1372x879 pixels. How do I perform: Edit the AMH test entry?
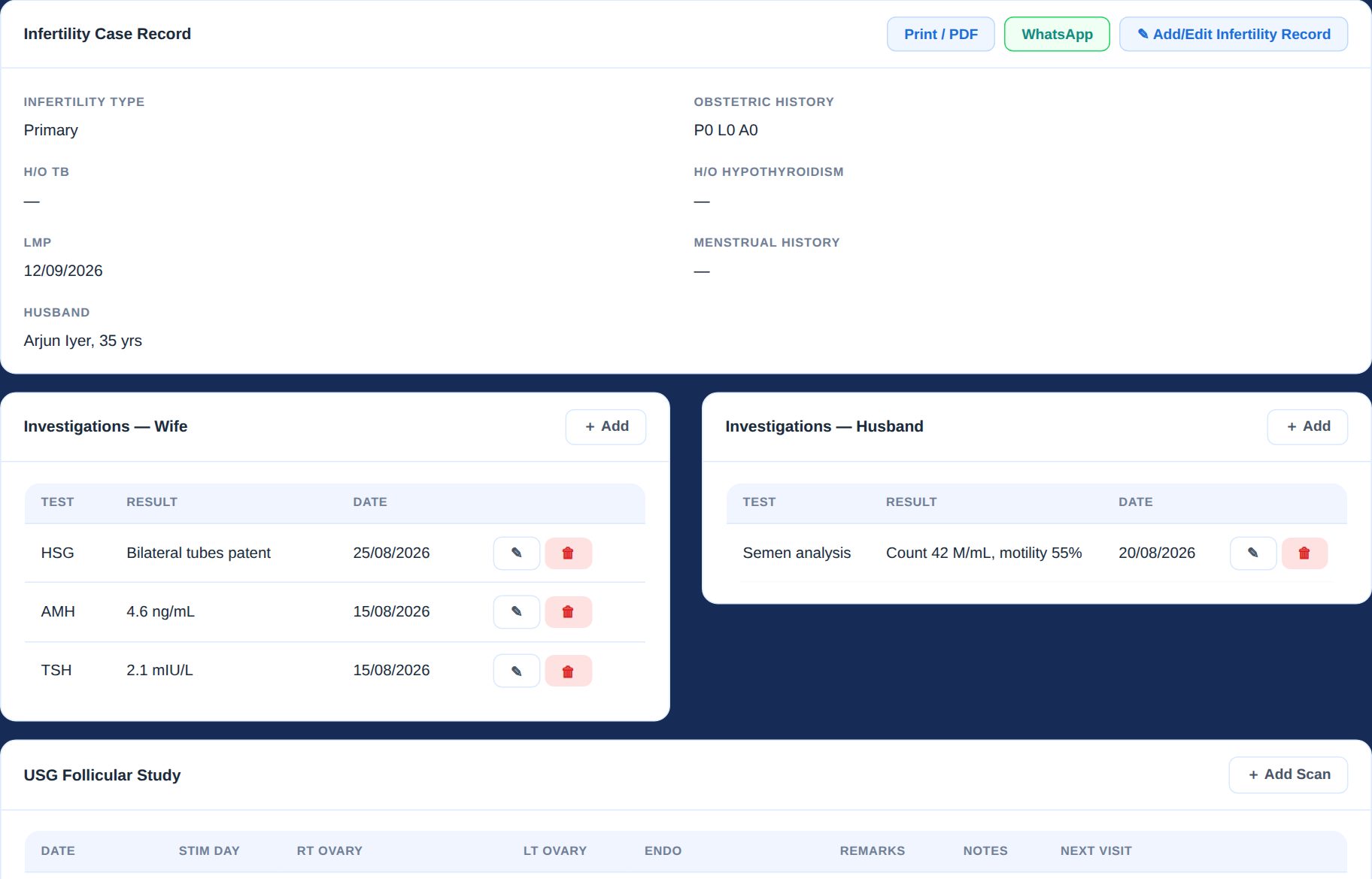click(517, 612)
